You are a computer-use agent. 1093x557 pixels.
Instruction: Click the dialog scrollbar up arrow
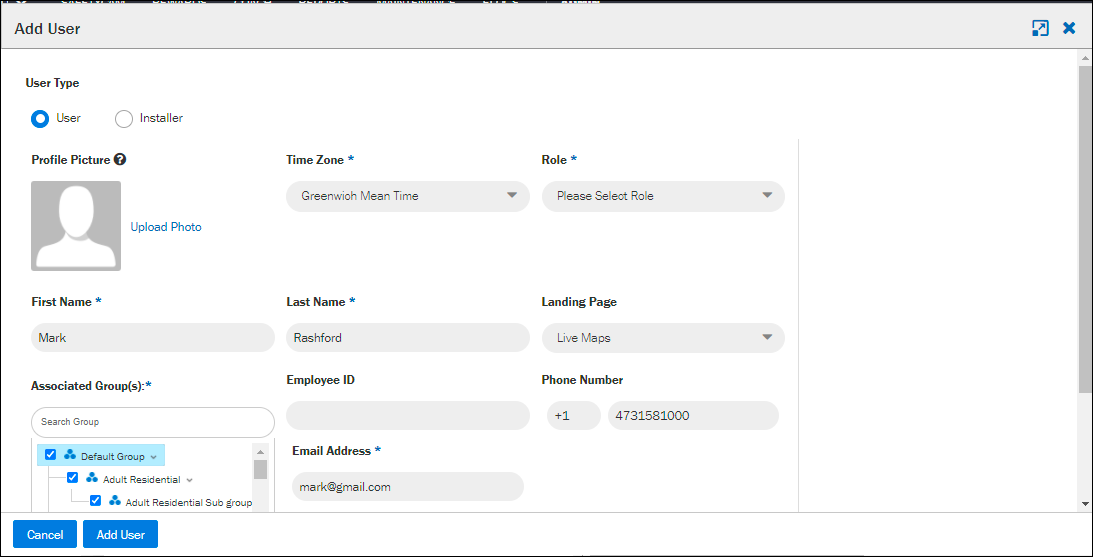[x=1085, y=58]
